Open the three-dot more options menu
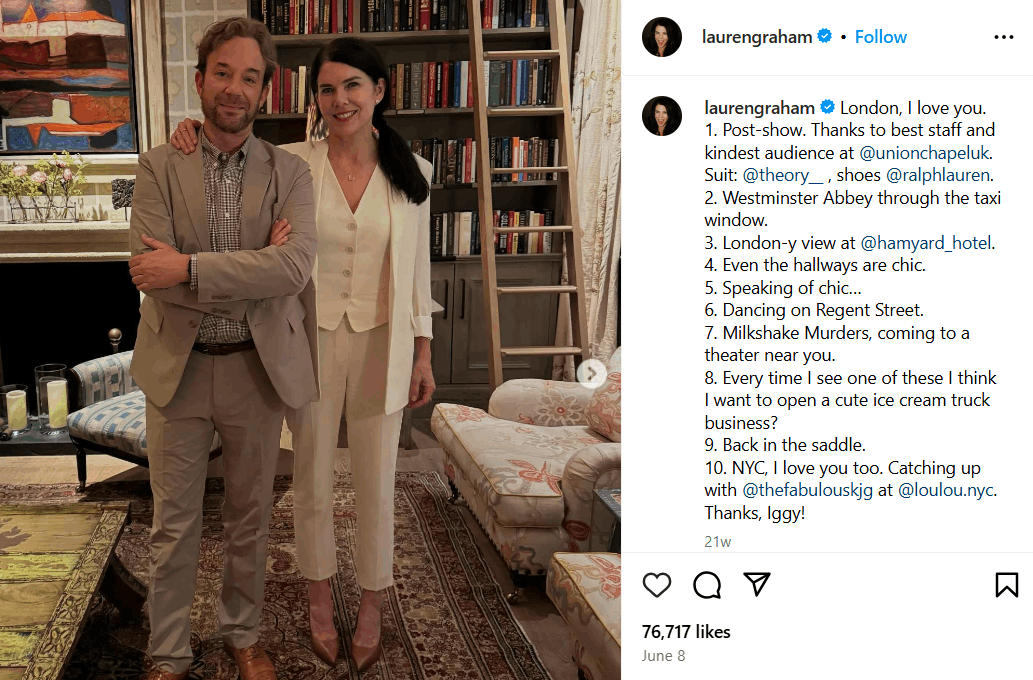 pyautogui.click(x=1003, y=37)
